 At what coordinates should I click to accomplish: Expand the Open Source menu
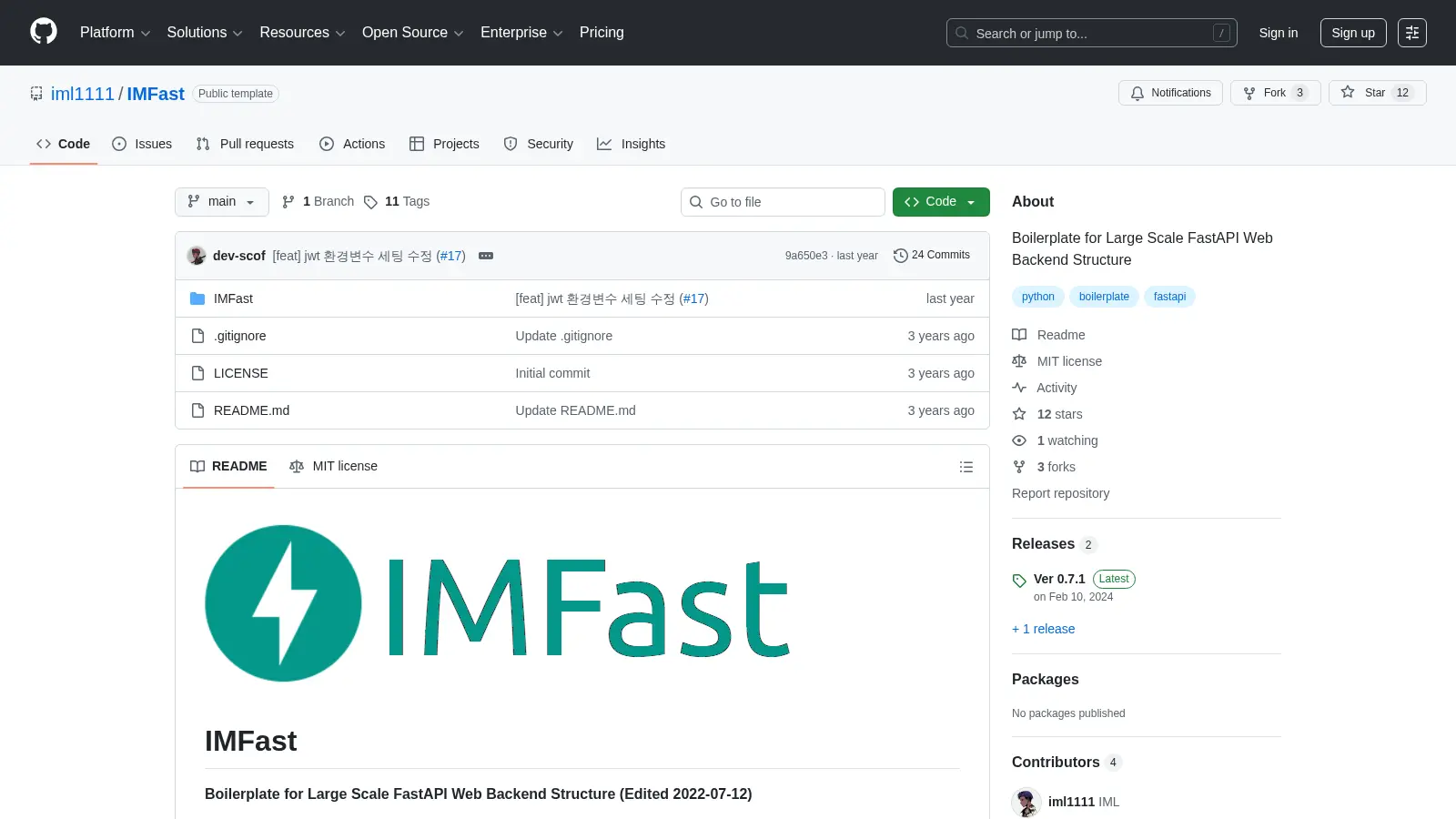pos(412,33)
